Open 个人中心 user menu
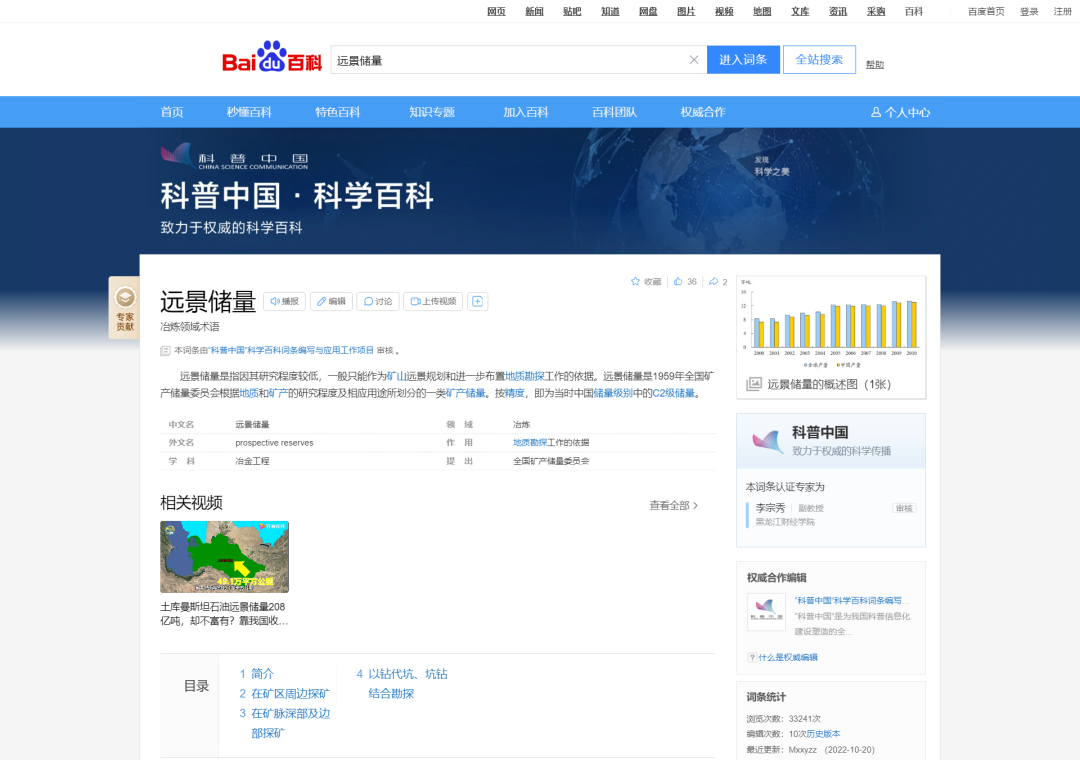Image resolution: width=1080 pixels, height=760 pixels. point(900,112)
